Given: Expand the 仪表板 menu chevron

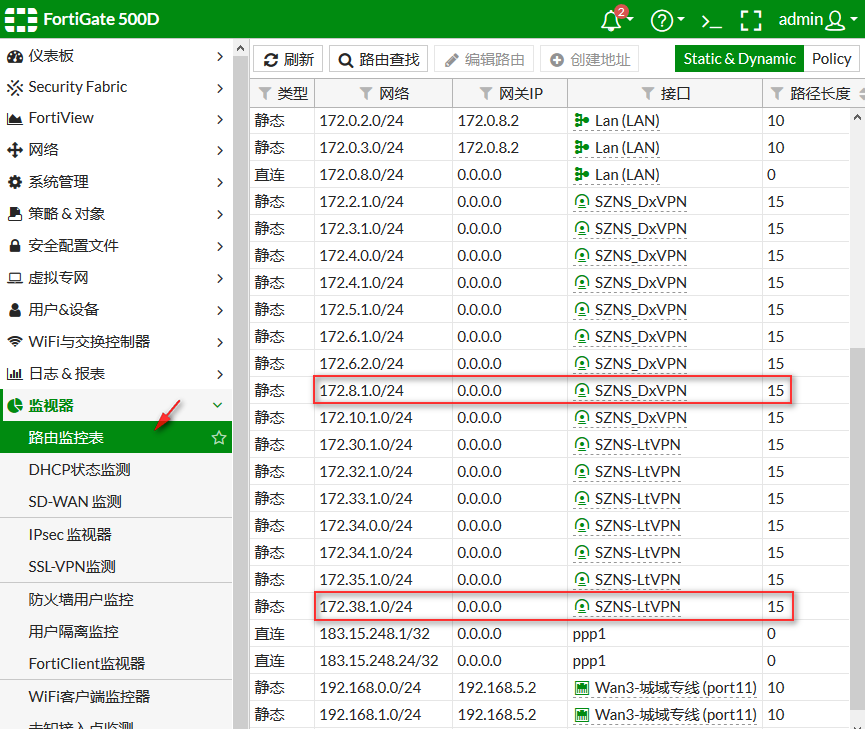Looking at the screenshot, I should point(220,56).
